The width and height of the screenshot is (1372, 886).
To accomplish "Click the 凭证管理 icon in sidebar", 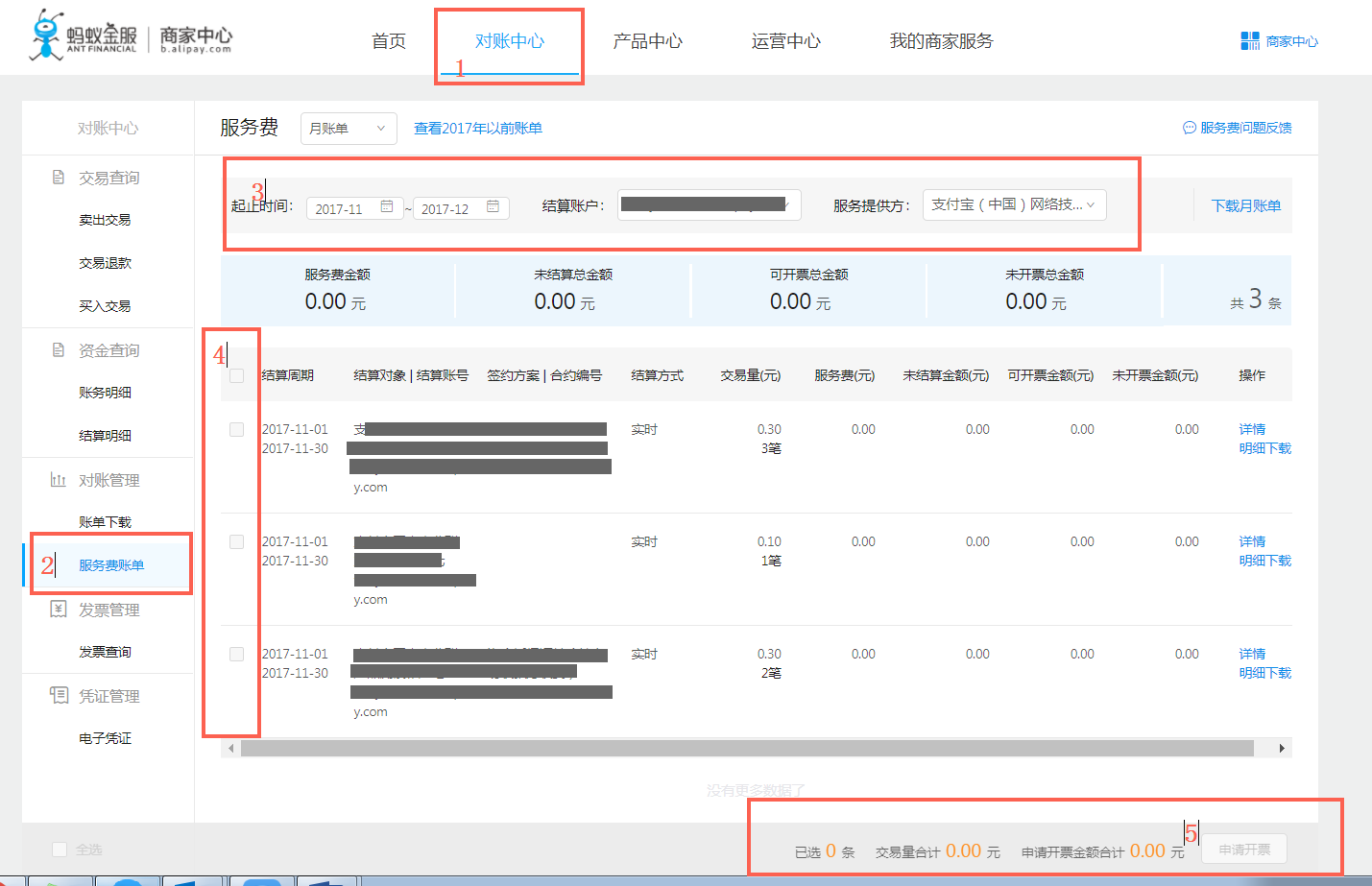I will coord(59,695).
